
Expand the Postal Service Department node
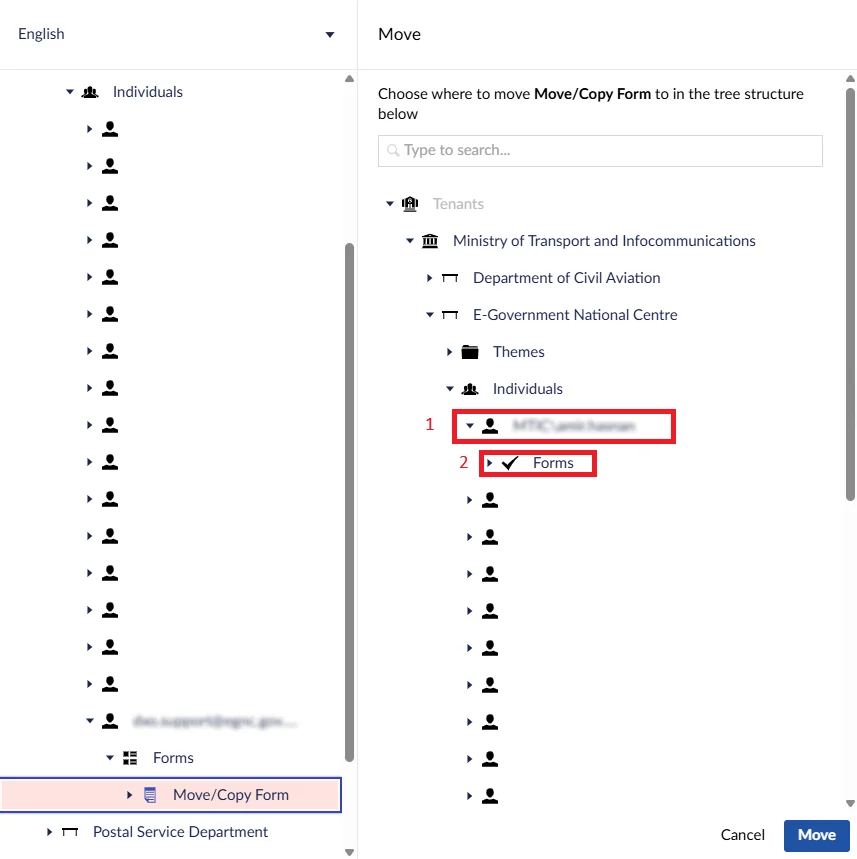coord(49,832)
